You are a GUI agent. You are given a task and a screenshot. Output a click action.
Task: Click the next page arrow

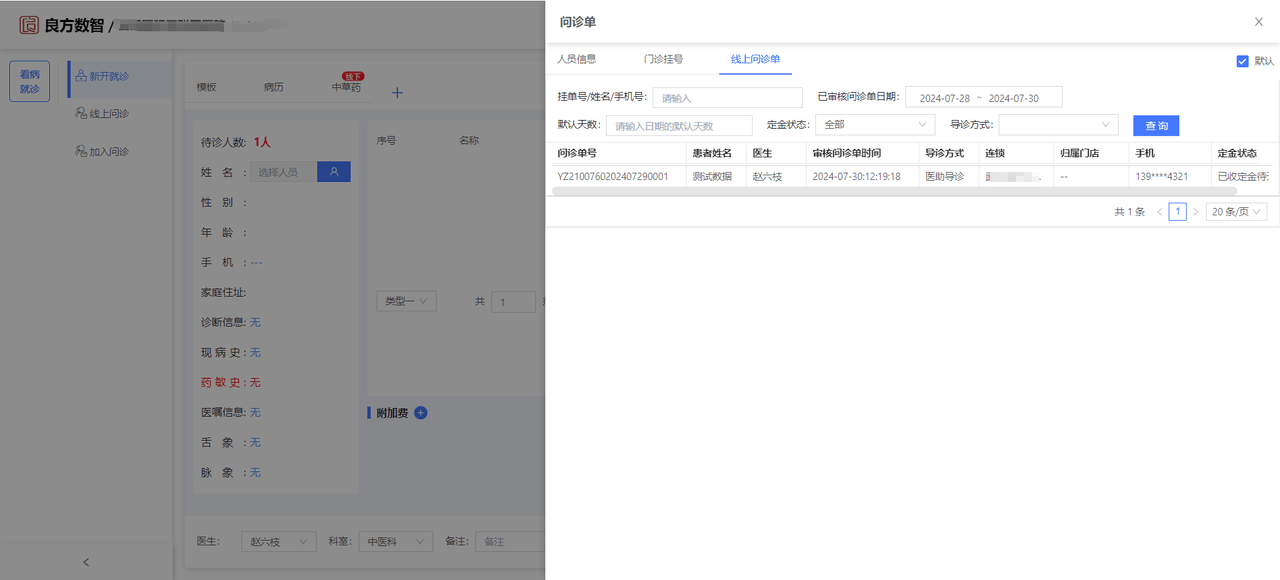click(1195, 212)
